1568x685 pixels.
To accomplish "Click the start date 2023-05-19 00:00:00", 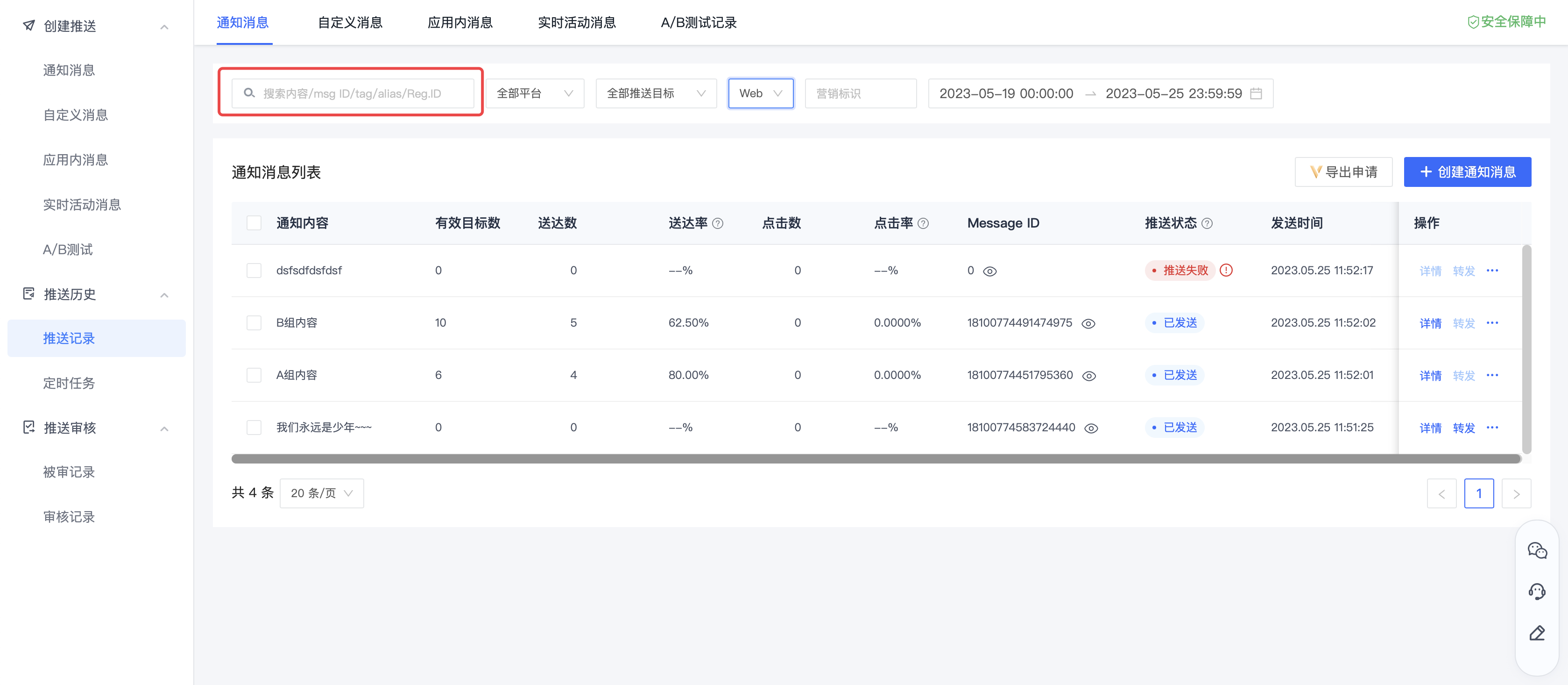I will 1006,93.
